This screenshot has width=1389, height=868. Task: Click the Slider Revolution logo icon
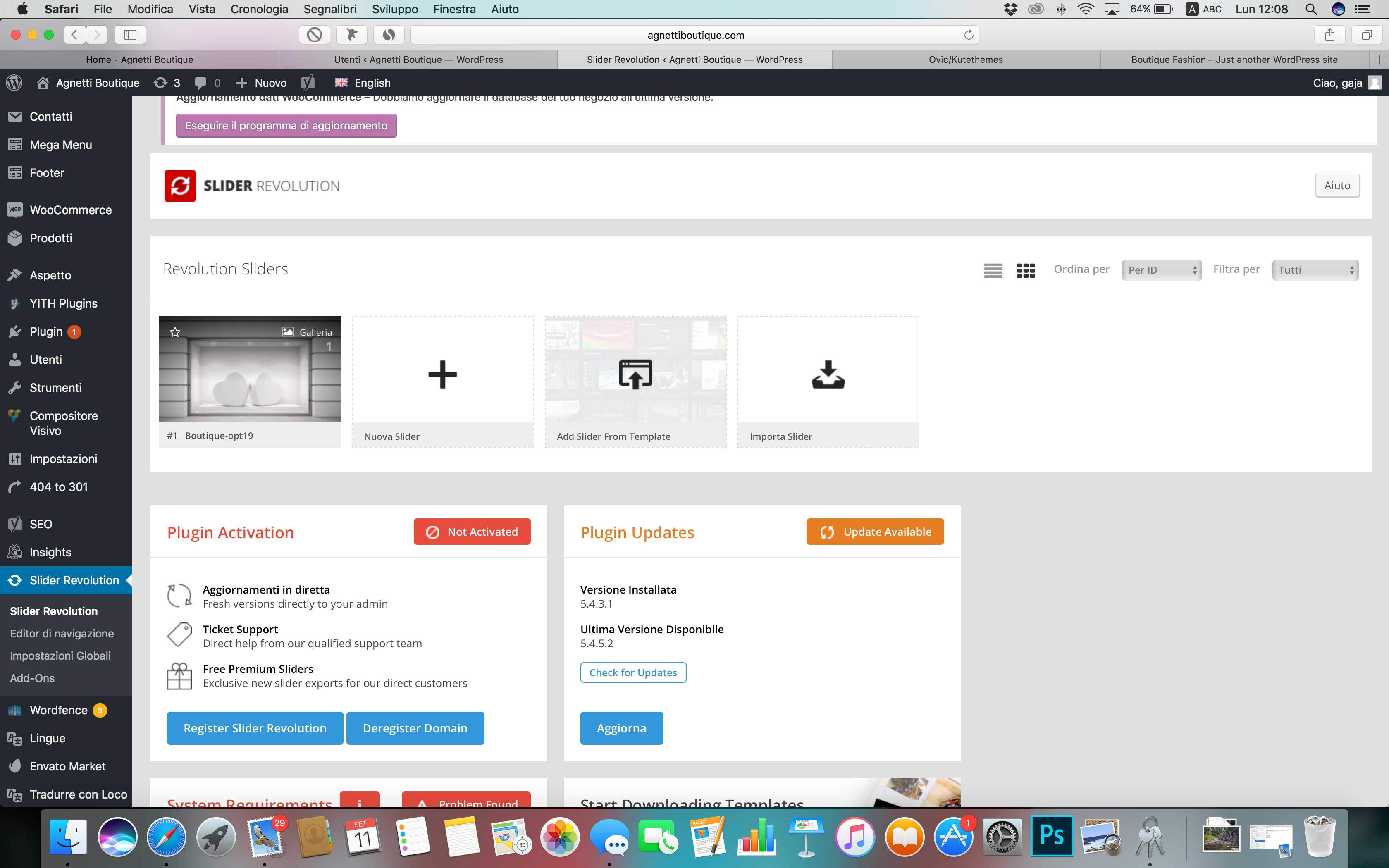coord(180,186)
